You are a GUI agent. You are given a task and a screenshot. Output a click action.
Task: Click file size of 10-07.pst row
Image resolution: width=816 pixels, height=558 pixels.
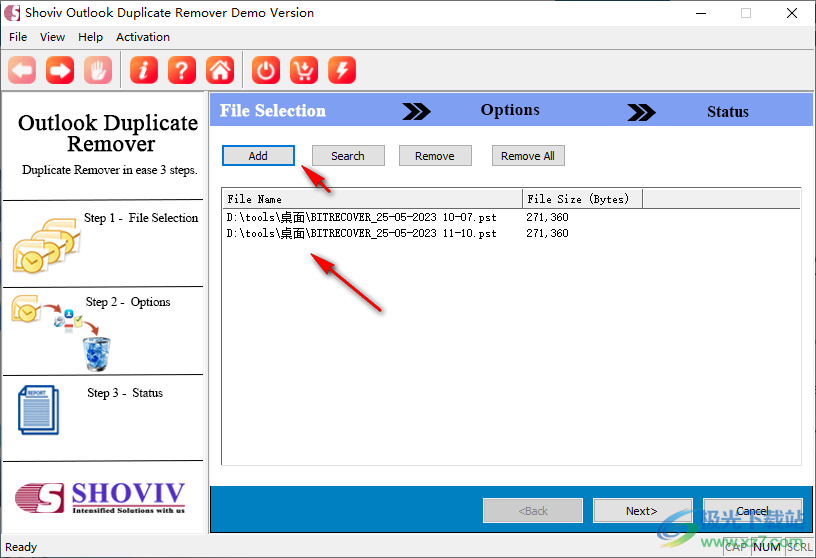(x=547, y=217)
